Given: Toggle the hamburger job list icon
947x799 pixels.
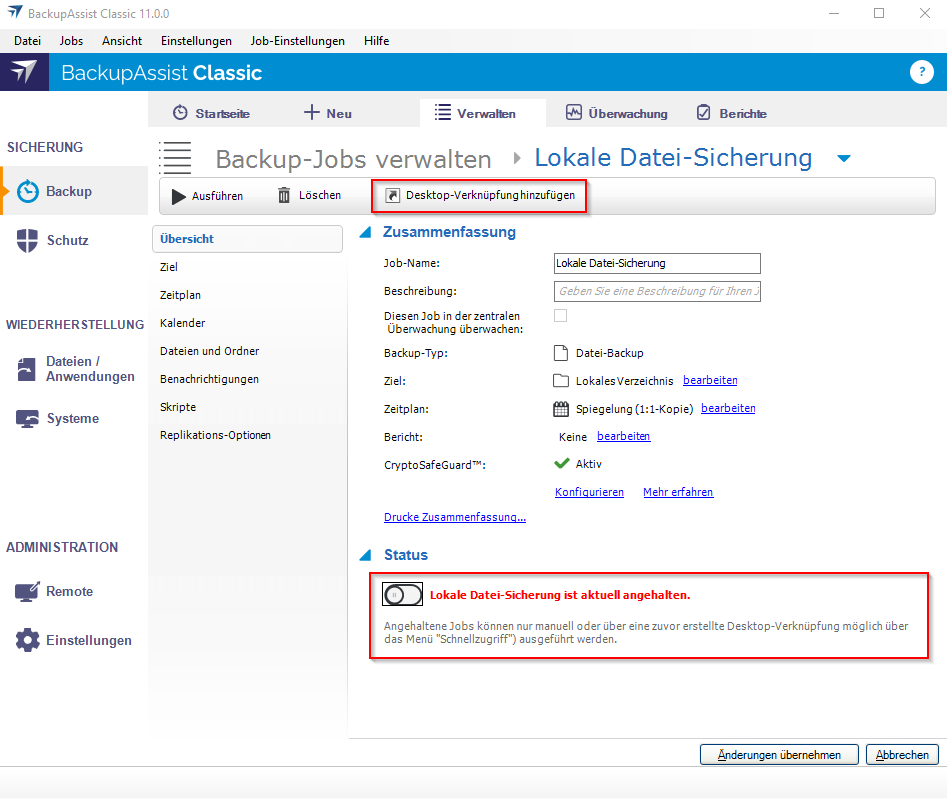Looking at the screenshot, I should pos(176,158).
